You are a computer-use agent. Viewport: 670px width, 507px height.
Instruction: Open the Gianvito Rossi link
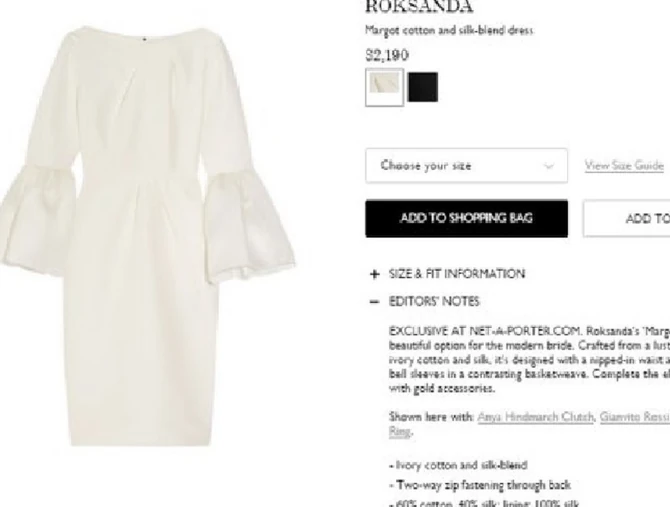coord(635,417)
